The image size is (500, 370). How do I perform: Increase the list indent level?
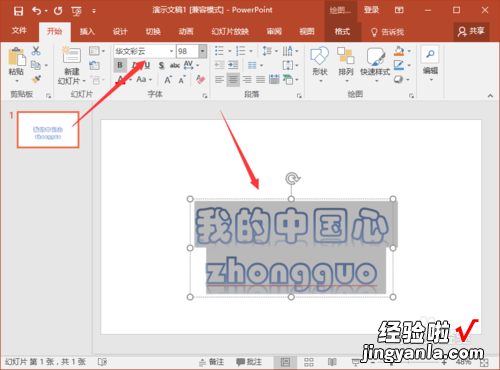[x=233, y=65]
